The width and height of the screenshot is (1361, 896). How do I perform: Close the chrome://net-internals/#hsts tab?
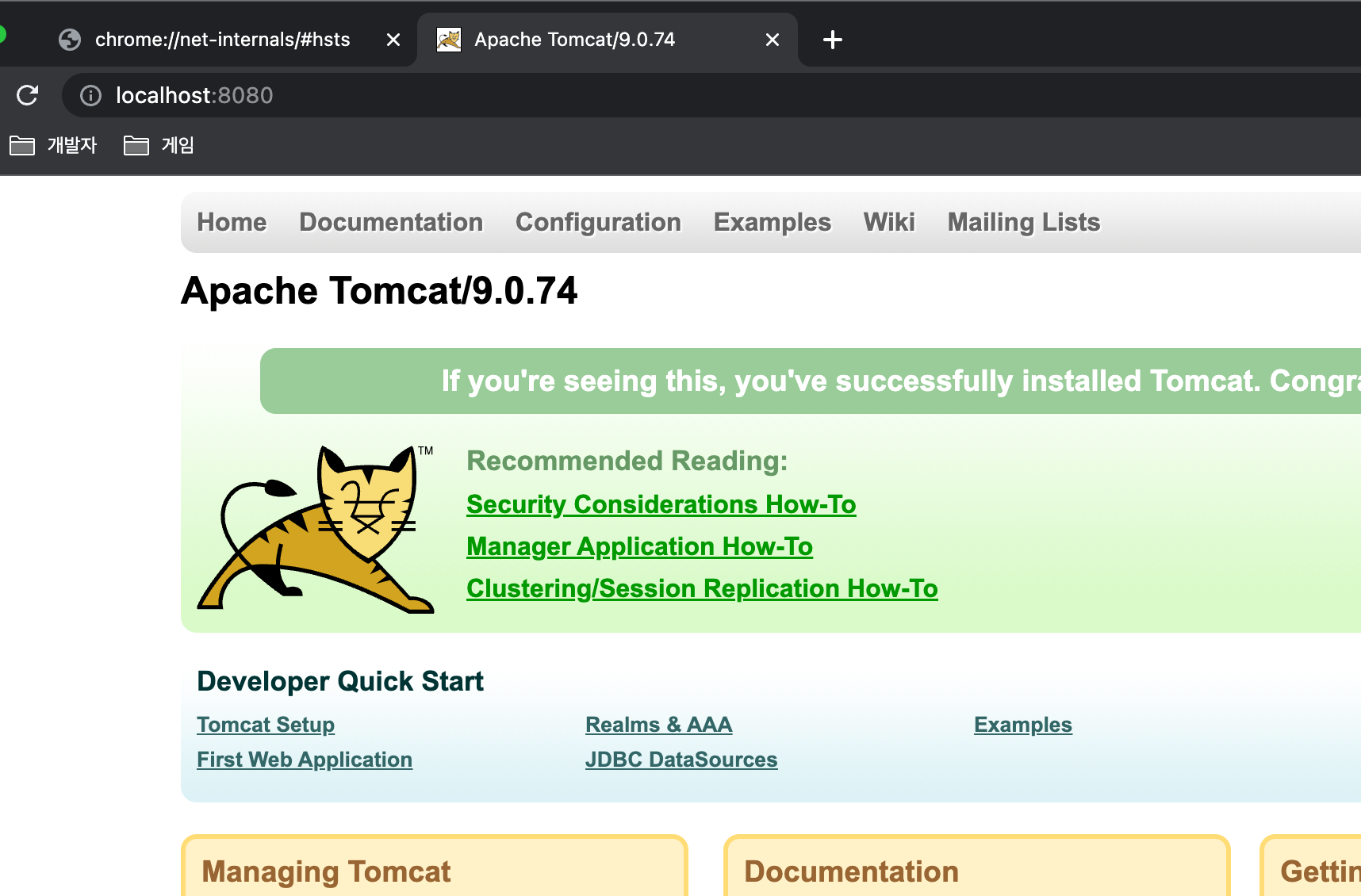pos(393,40)
